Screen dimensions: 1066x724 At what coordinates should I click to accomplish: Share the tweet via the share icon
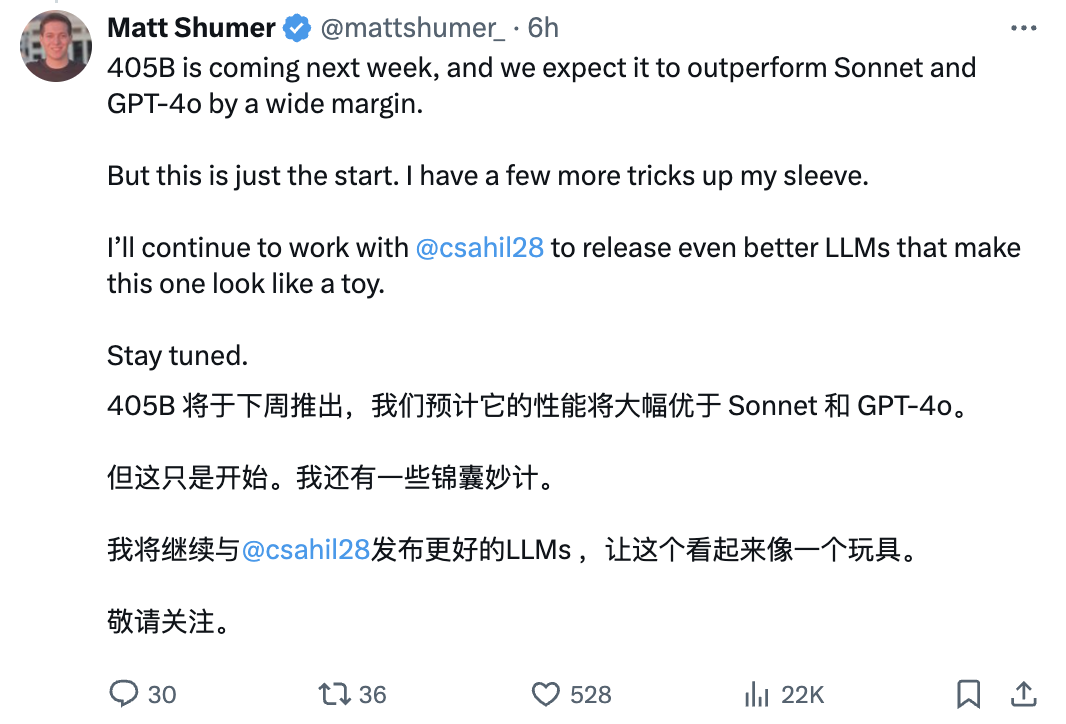1020,693
